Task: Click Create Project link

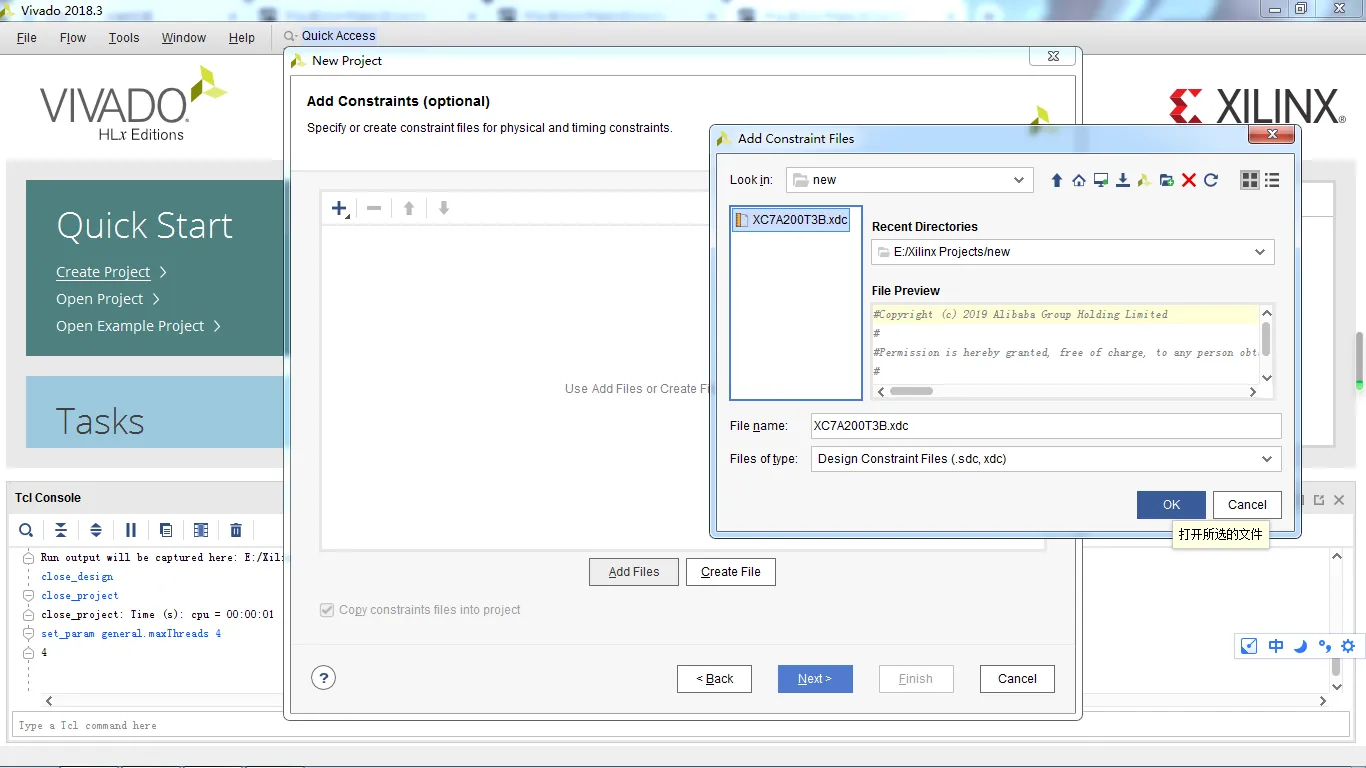Action: click(x=103, y=272)
